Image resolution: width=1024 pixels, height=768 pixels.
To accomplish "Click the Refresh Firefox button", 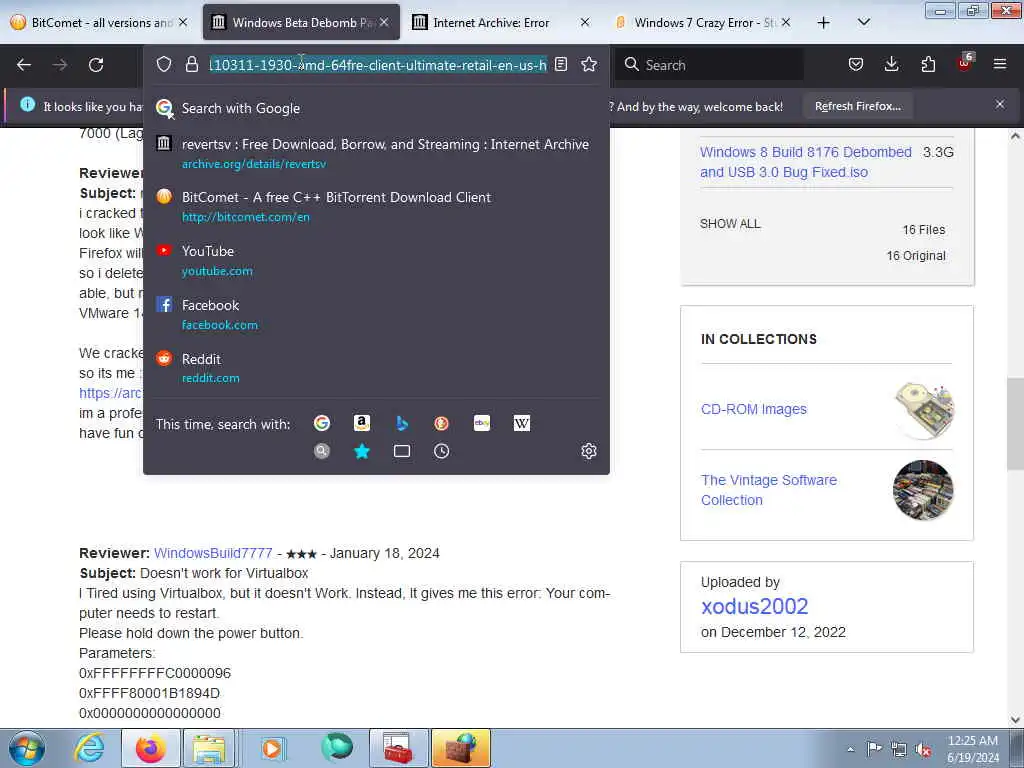I will point(857,106).
